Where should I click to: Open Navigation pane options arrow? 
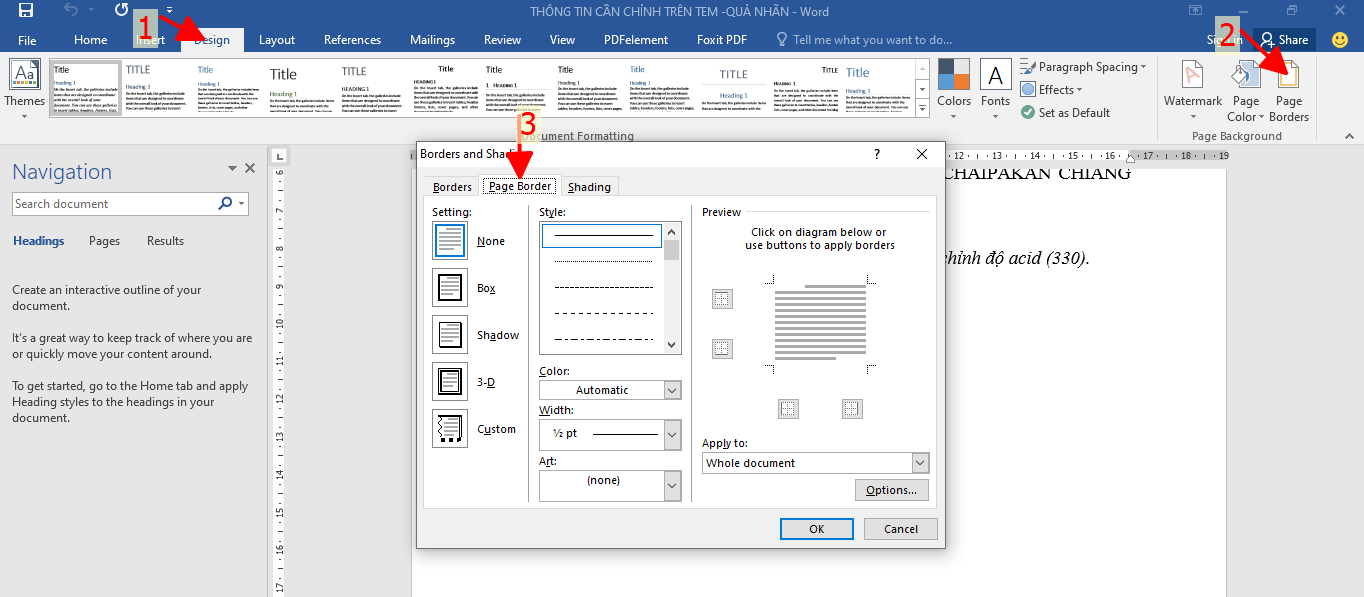(x=232, y=169)
